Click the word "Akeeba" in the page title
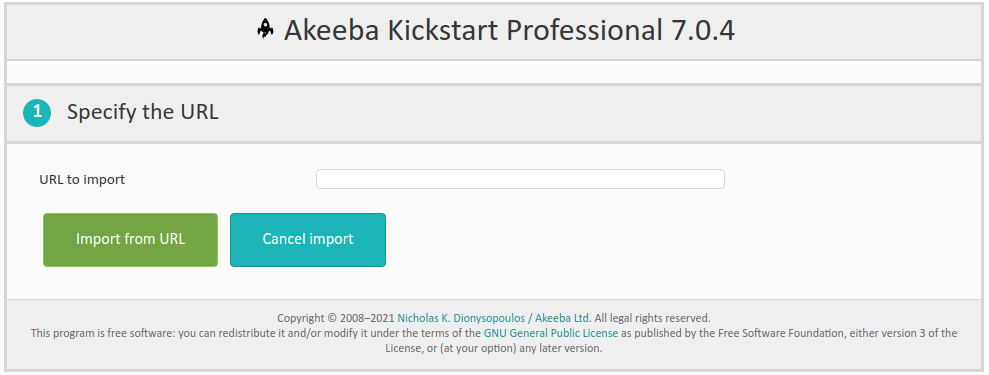The image size is (989, 375). point(332,30)
